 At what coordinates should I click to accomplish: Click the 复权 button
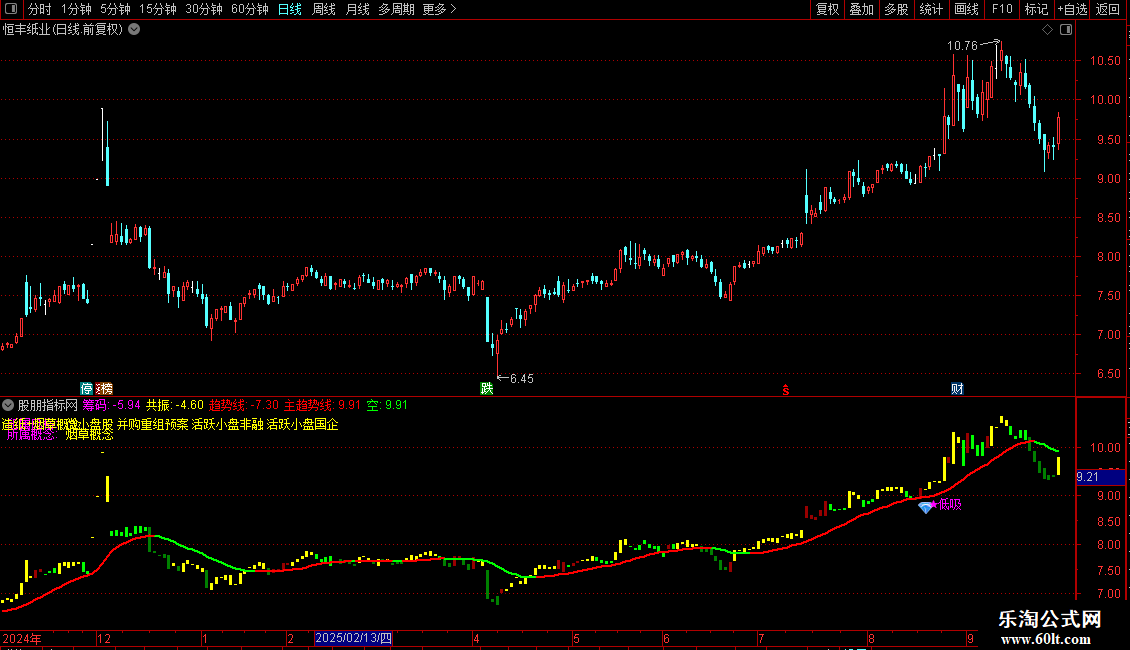[x=827, y=9]
